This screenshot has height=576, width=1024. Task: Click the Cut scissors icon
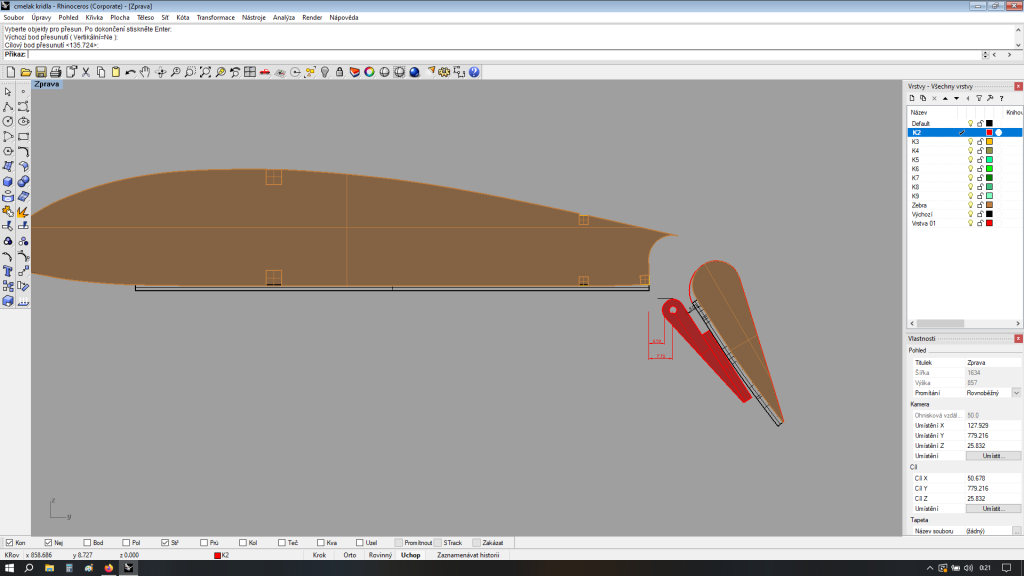click(86, 72)
